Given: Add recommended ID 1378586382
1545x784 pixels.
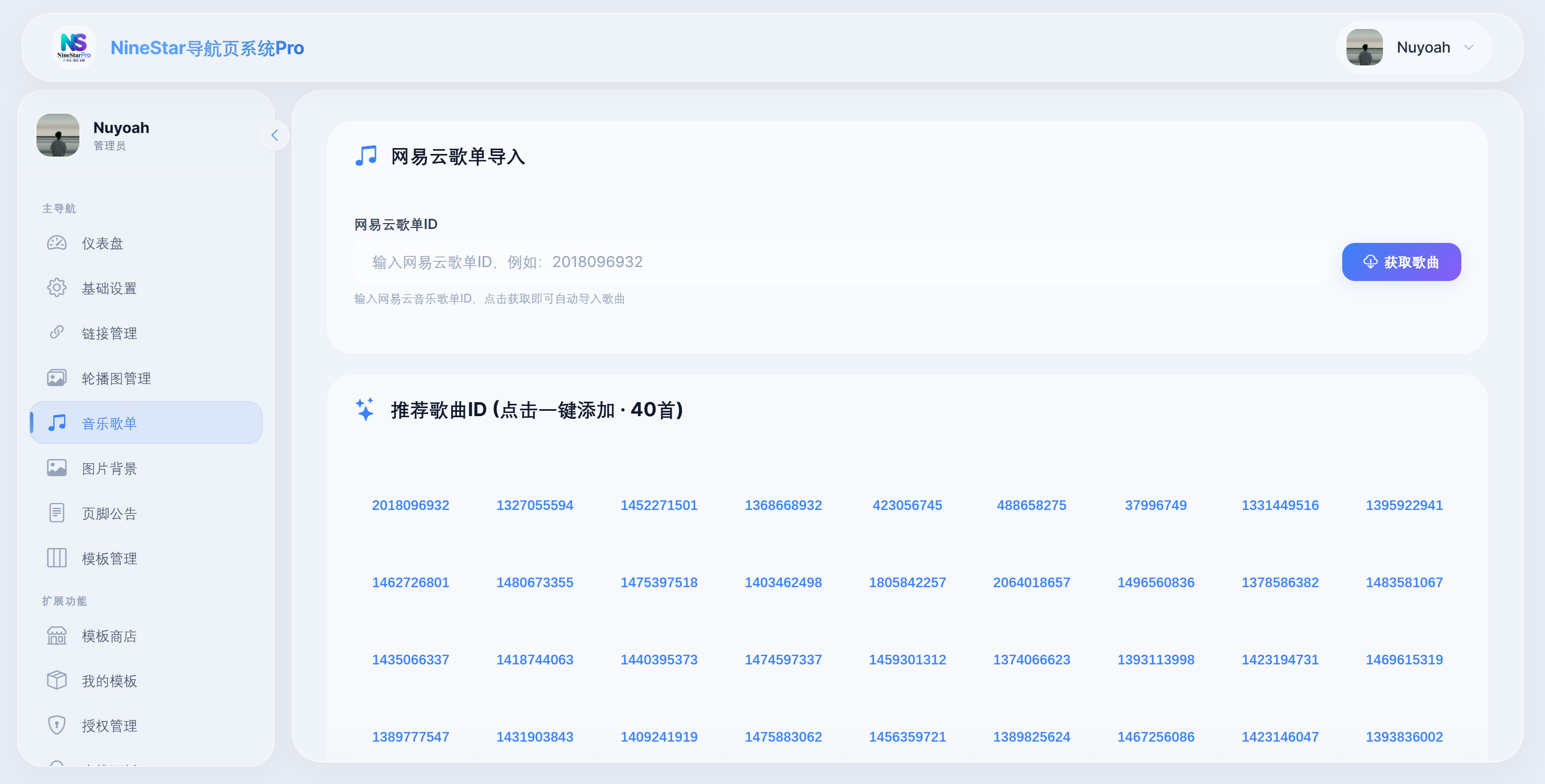Looking at the screenshot, I should click(1281, 582).
